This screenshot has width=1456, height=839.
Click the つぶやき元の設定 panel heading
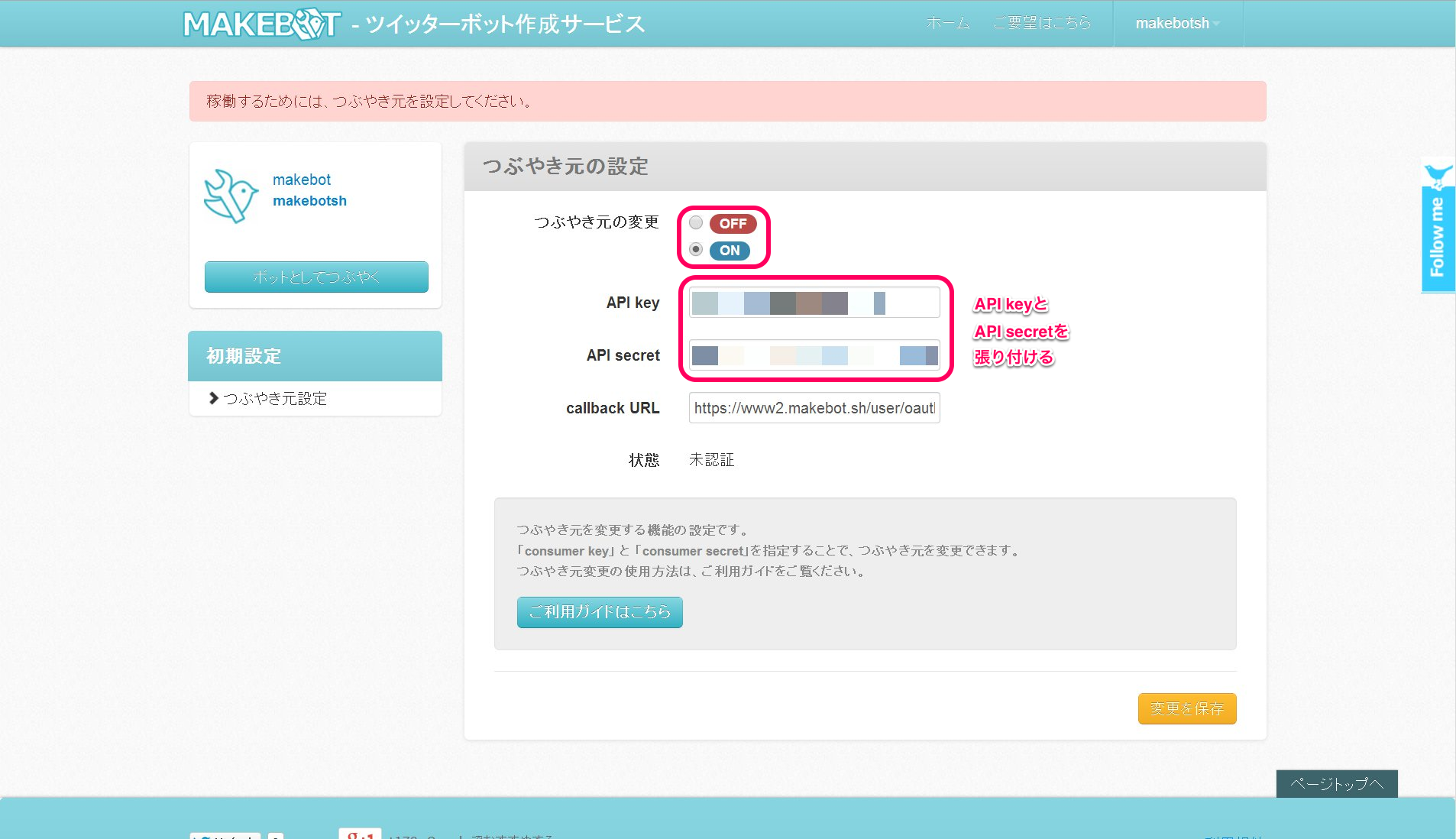[x=565, y=167]
